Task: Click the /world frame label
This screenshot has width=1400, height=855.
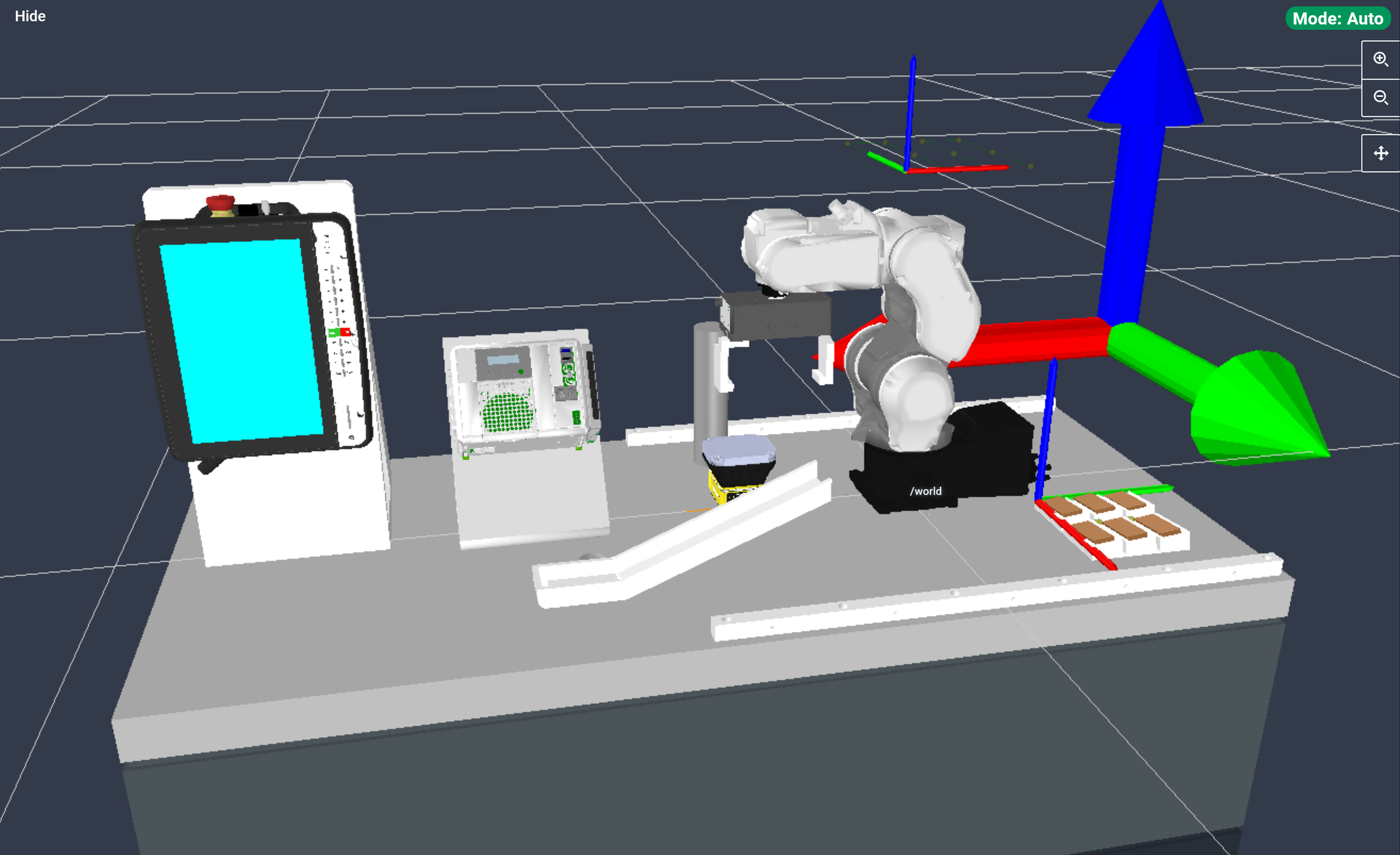Action: click(925, 491)
